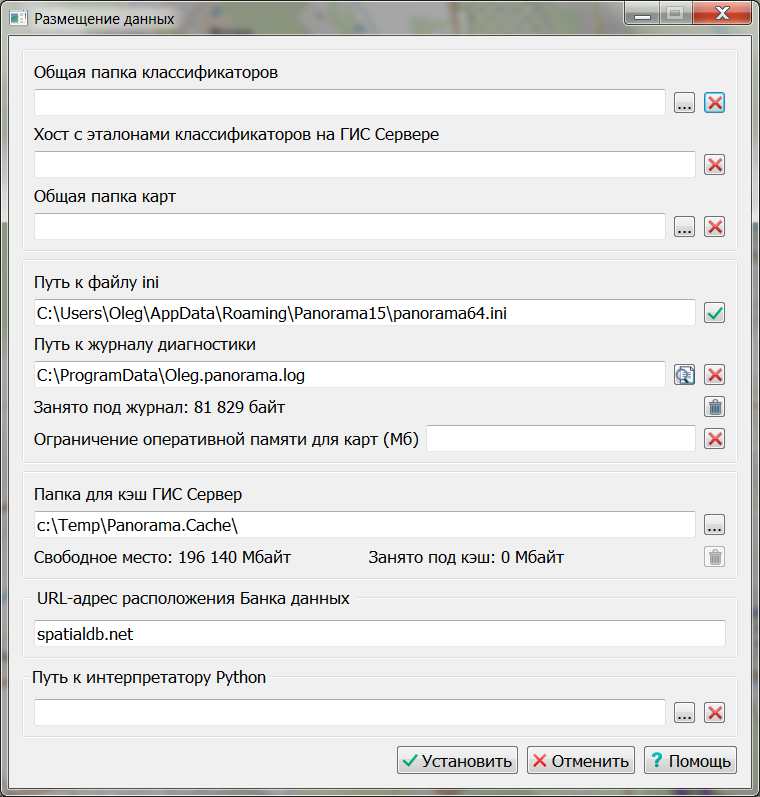Click green checkmark beside ini file path
The image size is (760, 797).
[x=714, y=313]
